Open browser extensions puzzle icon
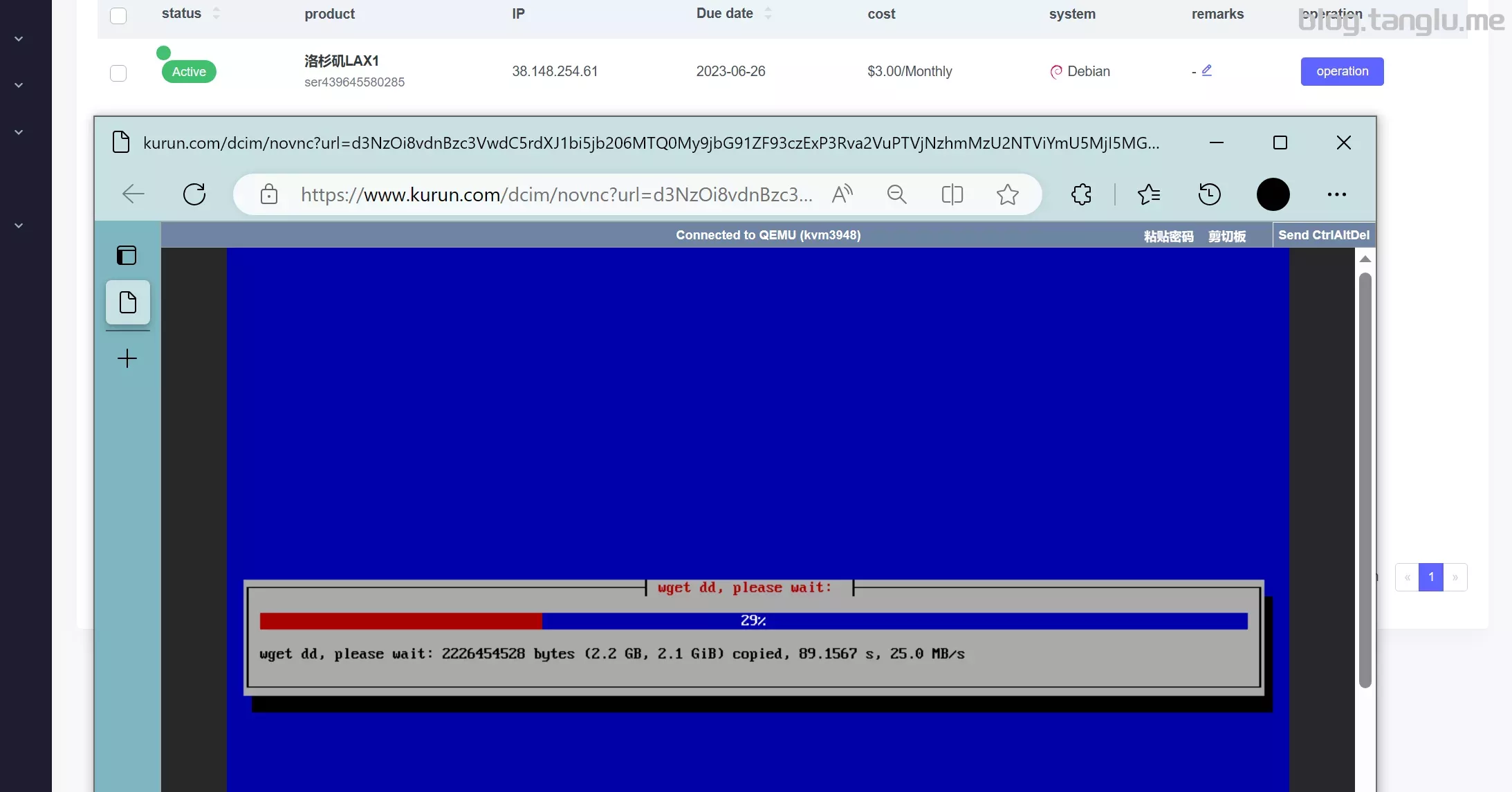 (1082, 194)
